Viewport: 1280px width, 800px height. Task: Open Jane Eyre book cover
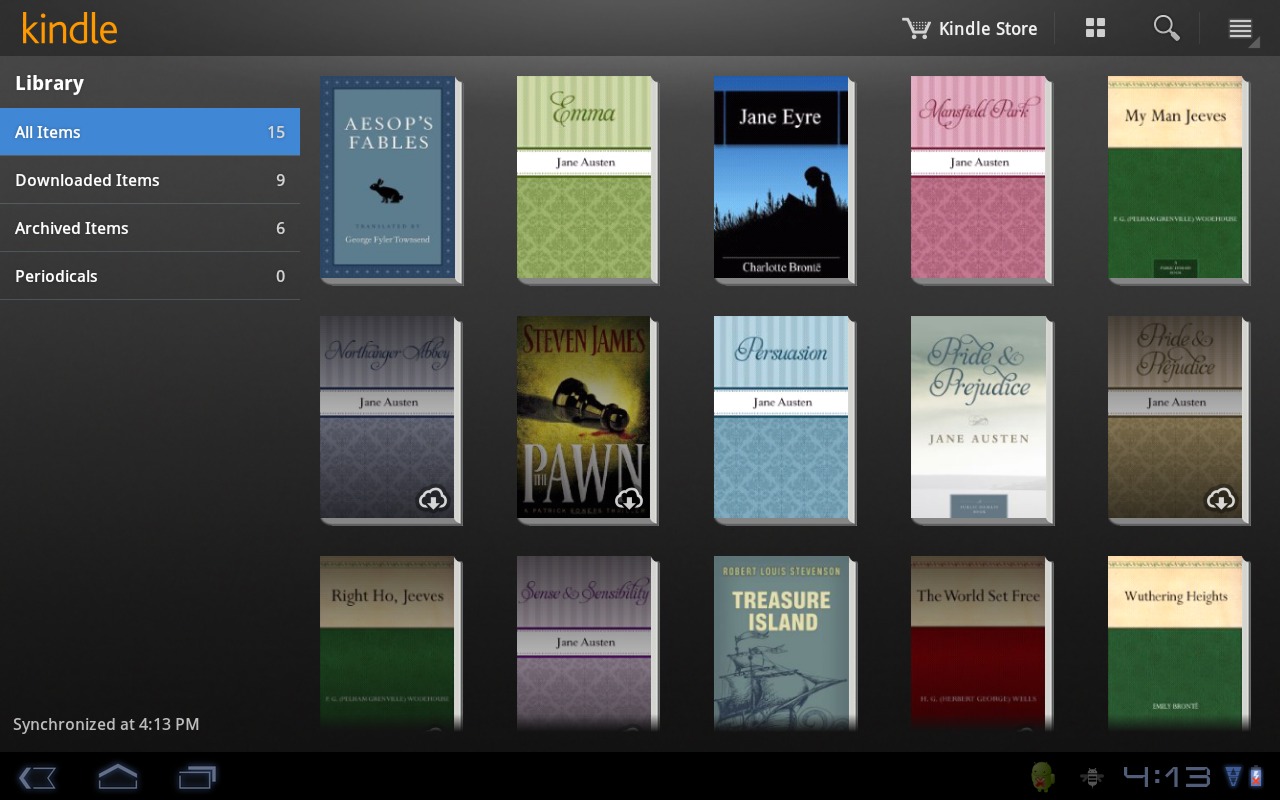click(784, 180)
